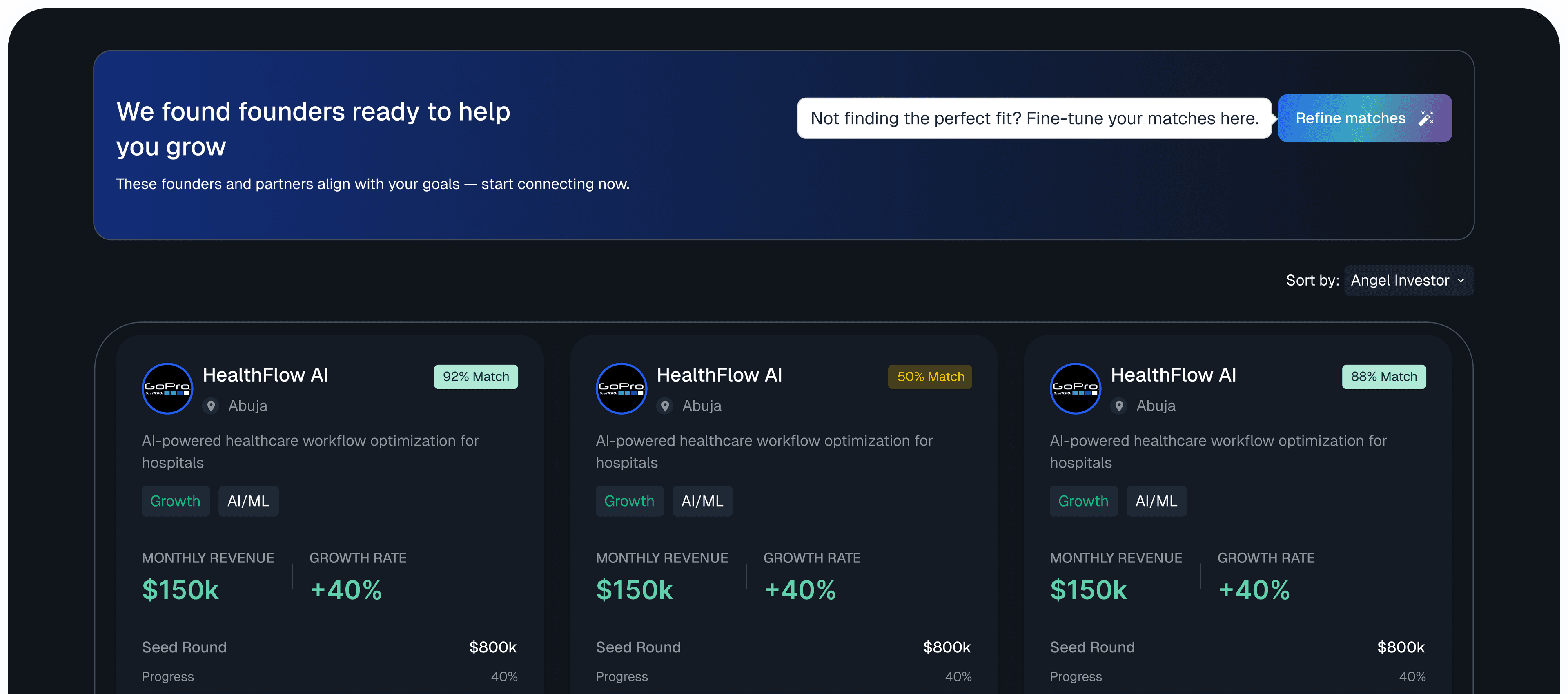The image size is (1568, 694).
Task: Click the location pin icon on the first card
Action: tap(211, 406)
